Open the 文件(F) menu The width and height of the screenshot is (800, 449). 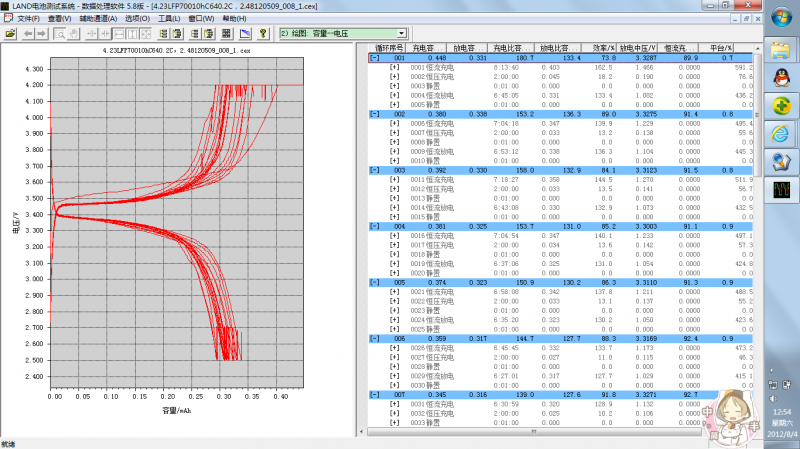(27, 19)
